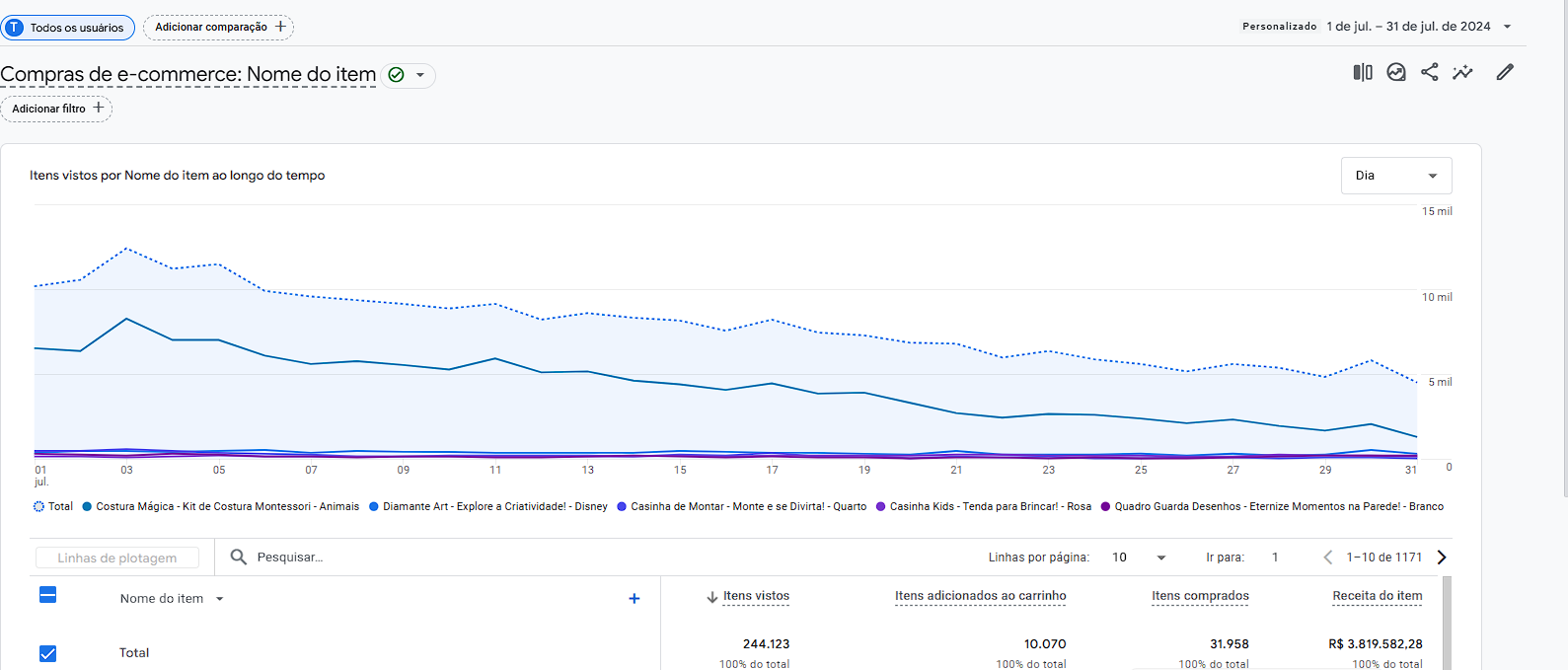Open the Linhas por página dropdown

pos(1139,558)
